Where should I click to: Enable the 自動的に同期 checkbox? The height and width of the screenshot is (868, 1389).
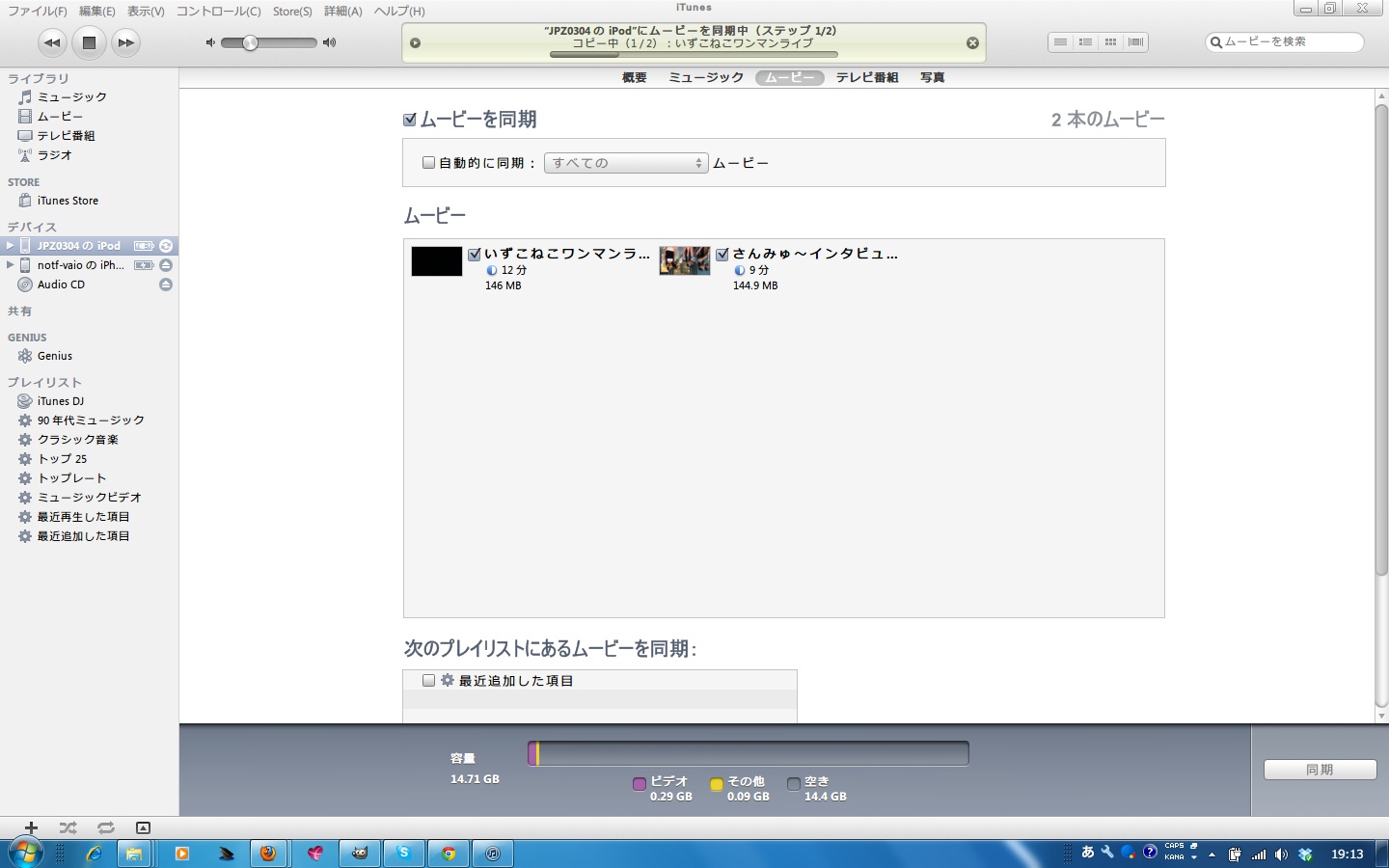429,163
